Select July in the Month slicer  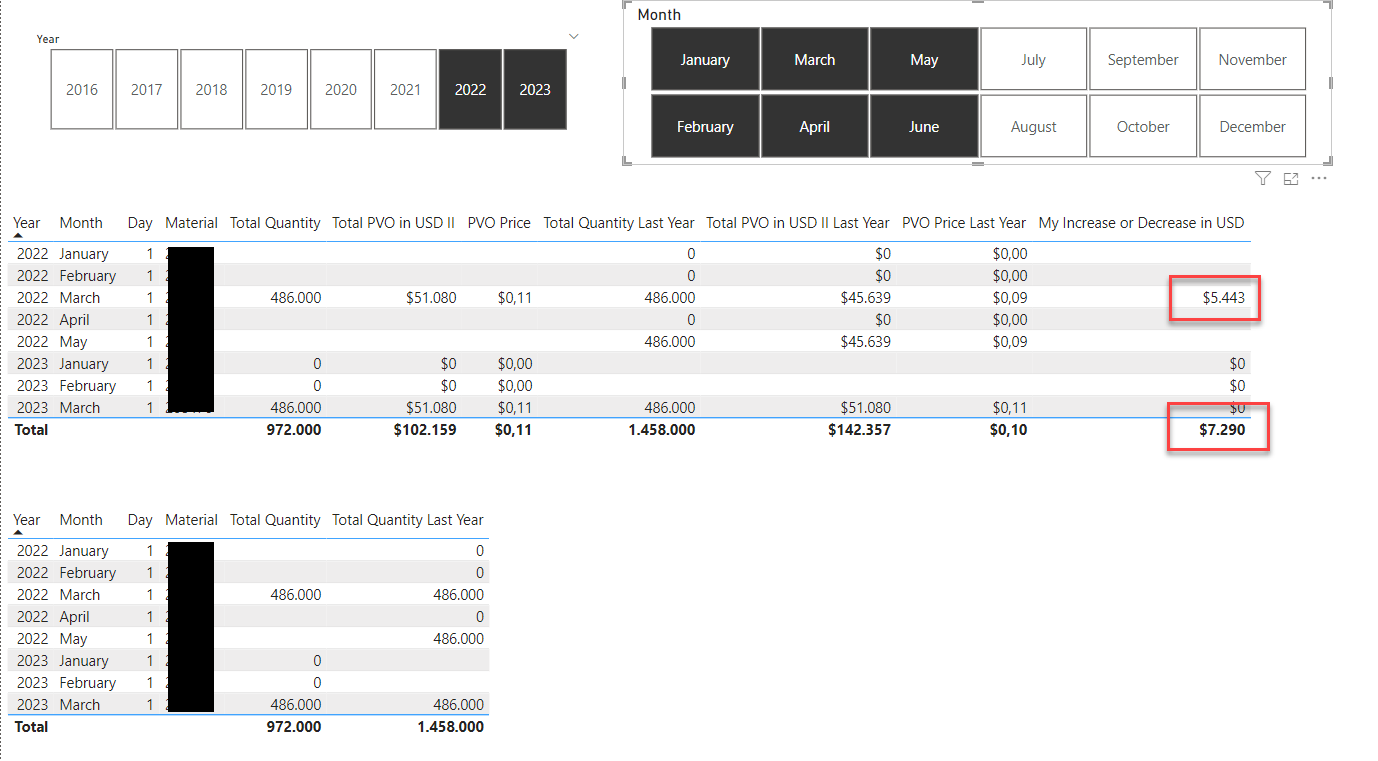(1034, 60)
